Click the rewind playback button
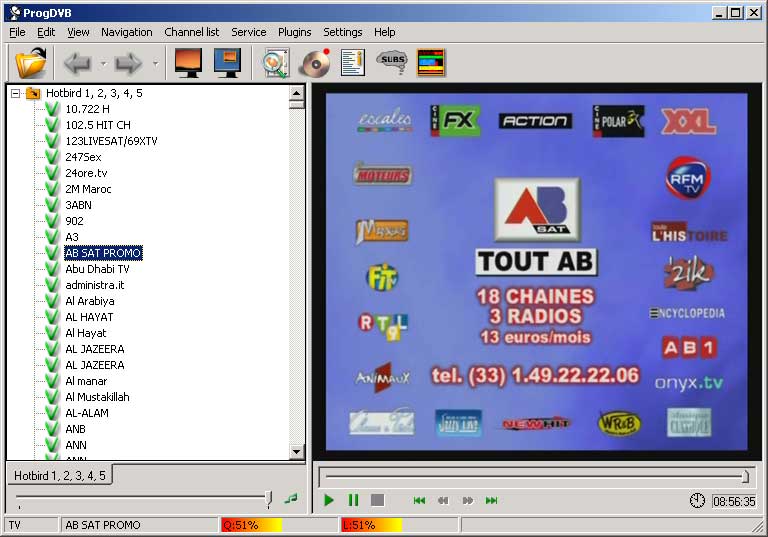 [443, 501]
